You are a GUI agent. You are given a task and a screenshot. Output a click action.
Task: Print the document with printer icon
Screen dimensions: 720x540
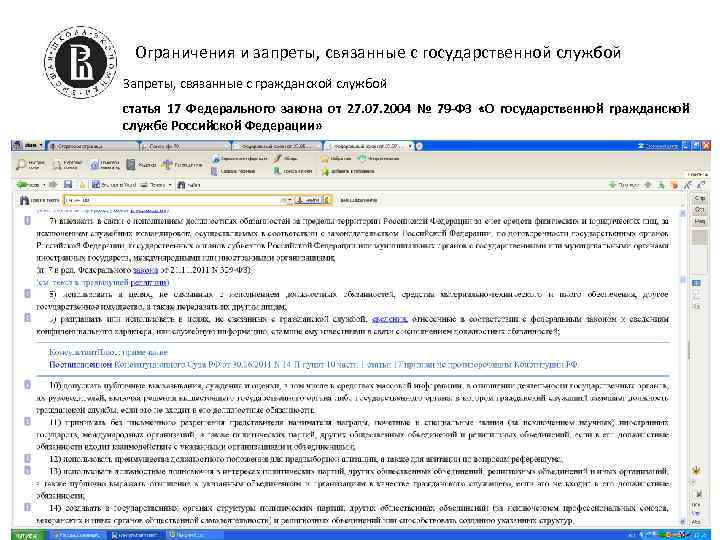click(153, 185)
